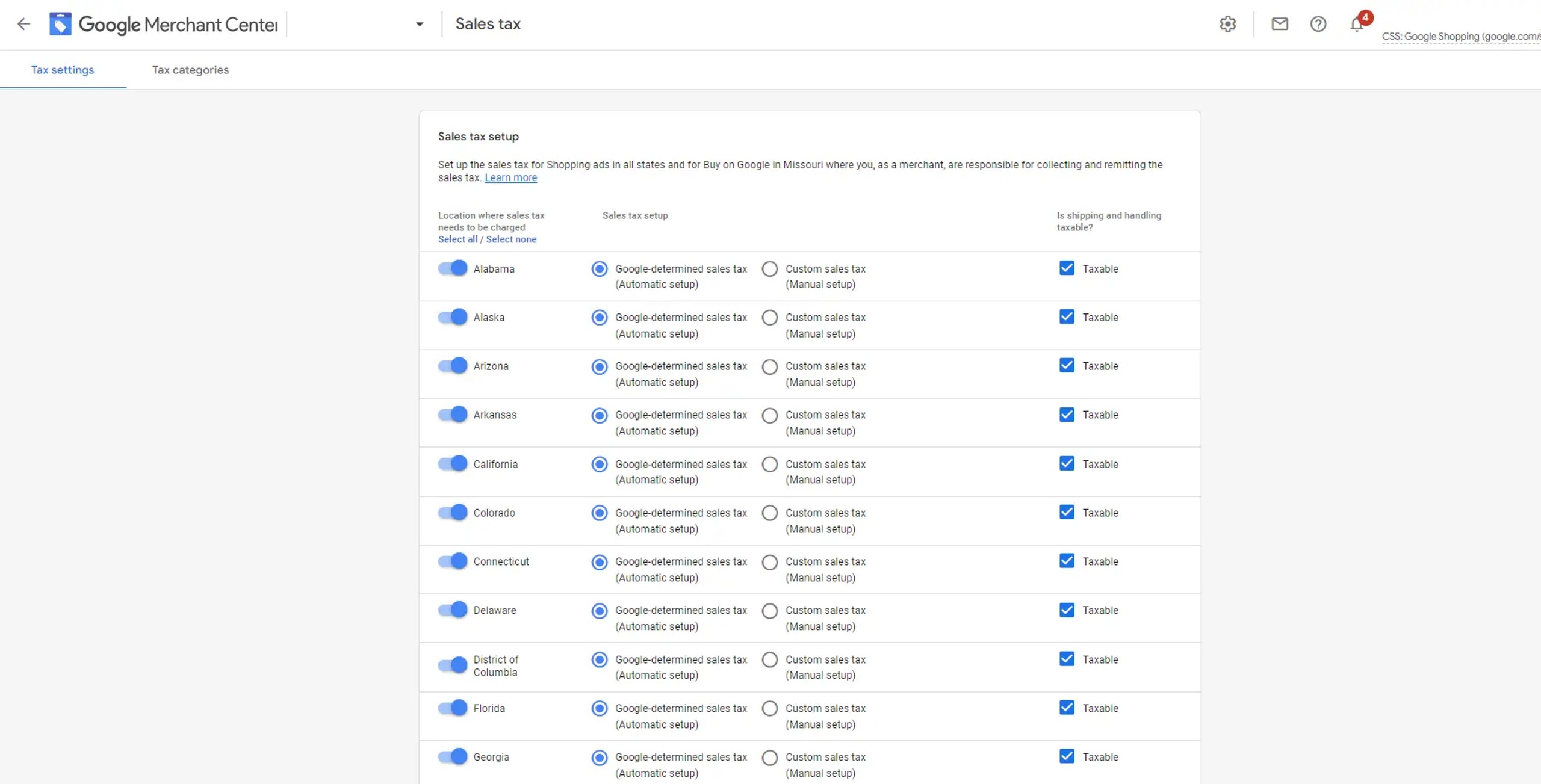
Task: Open the mail inbox icon
Action: click(x=1279, y=24)
